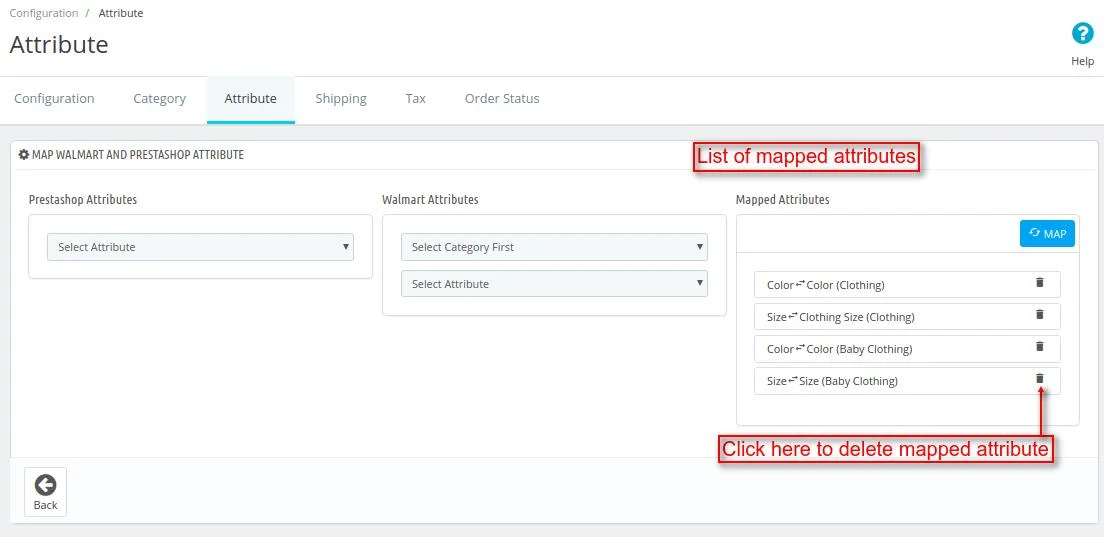
Task: Select the Tax tab
Action: coord(415,99)
